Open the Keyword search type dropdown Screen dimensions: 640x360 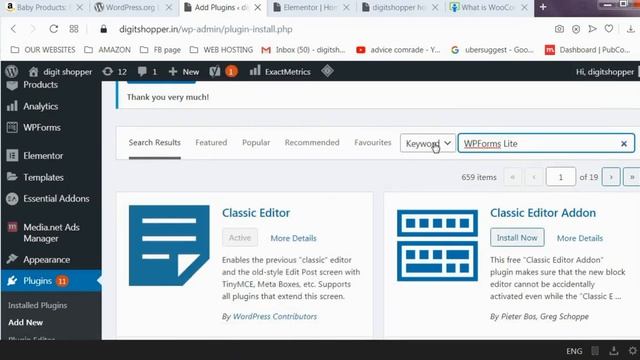pyautogui.click(x=427, y=143)
